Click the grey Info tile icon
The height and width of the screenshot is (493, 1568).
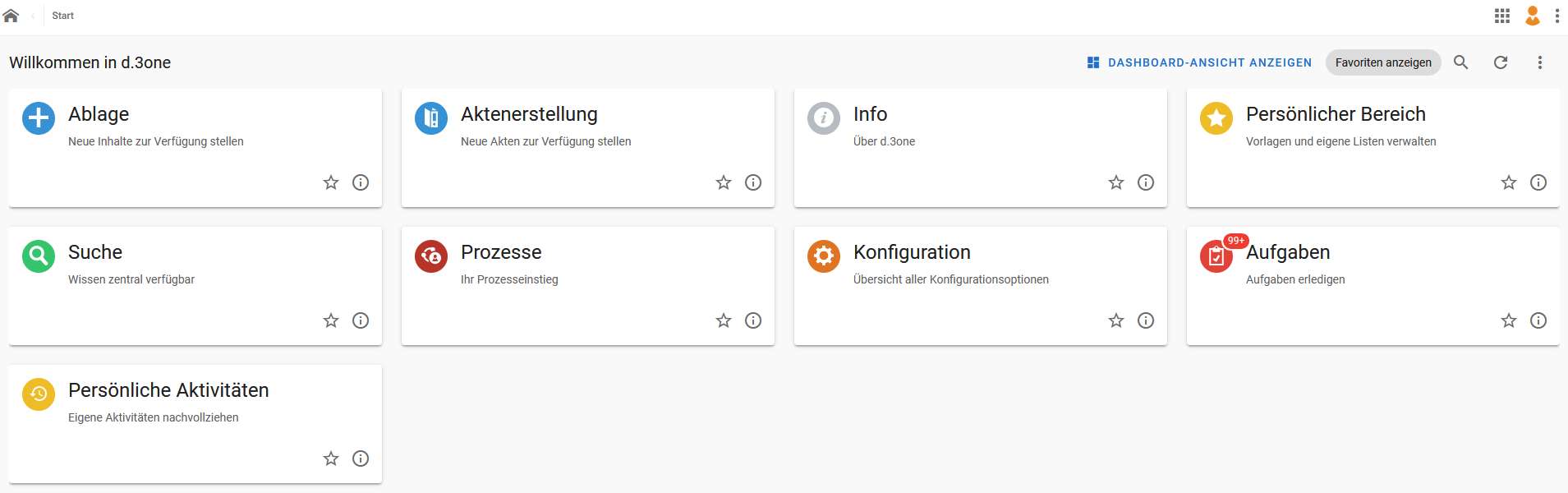coord(824,118)
